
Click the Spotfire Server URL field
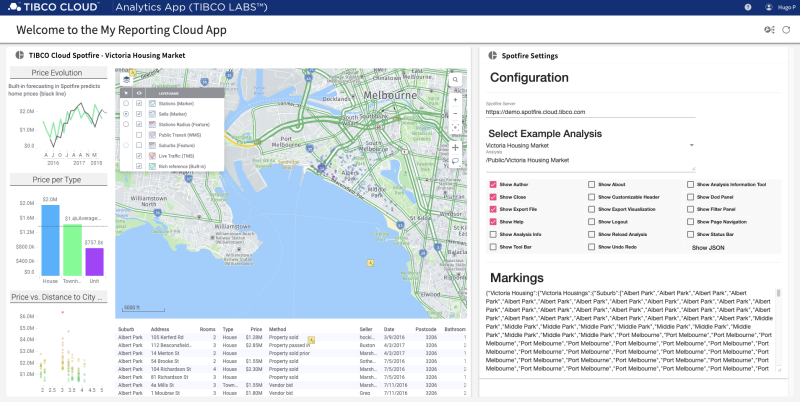coord(590,112)
